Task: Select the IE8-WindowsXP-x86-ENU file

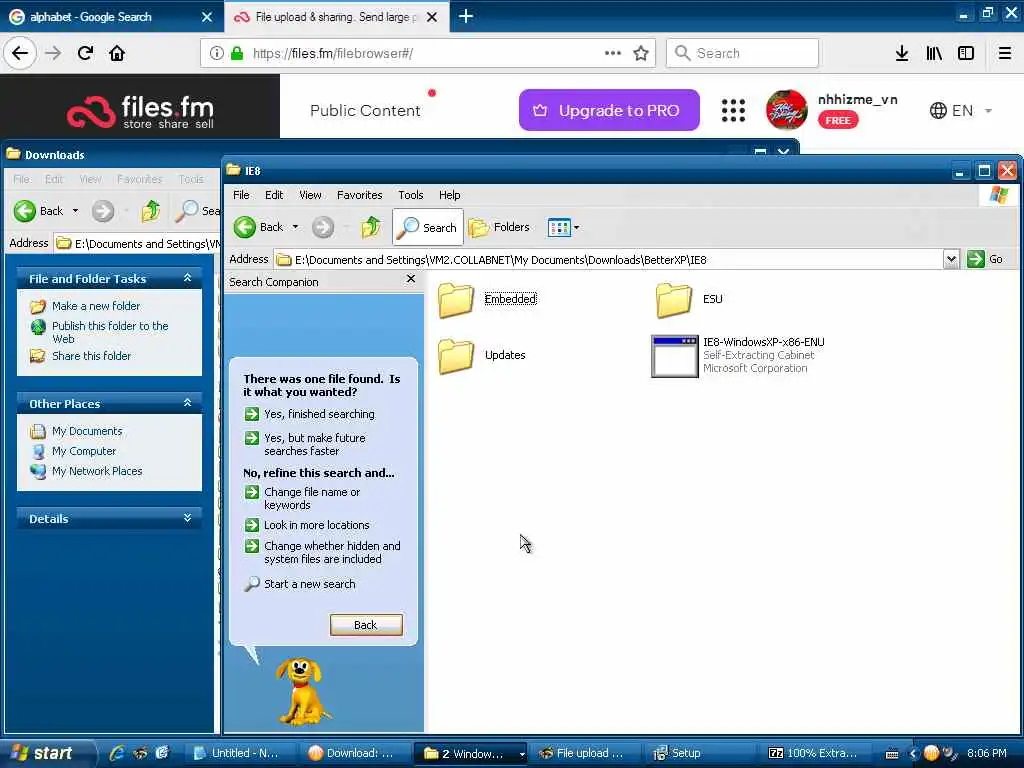Action: pyautogui.click(x=738, y=356)
